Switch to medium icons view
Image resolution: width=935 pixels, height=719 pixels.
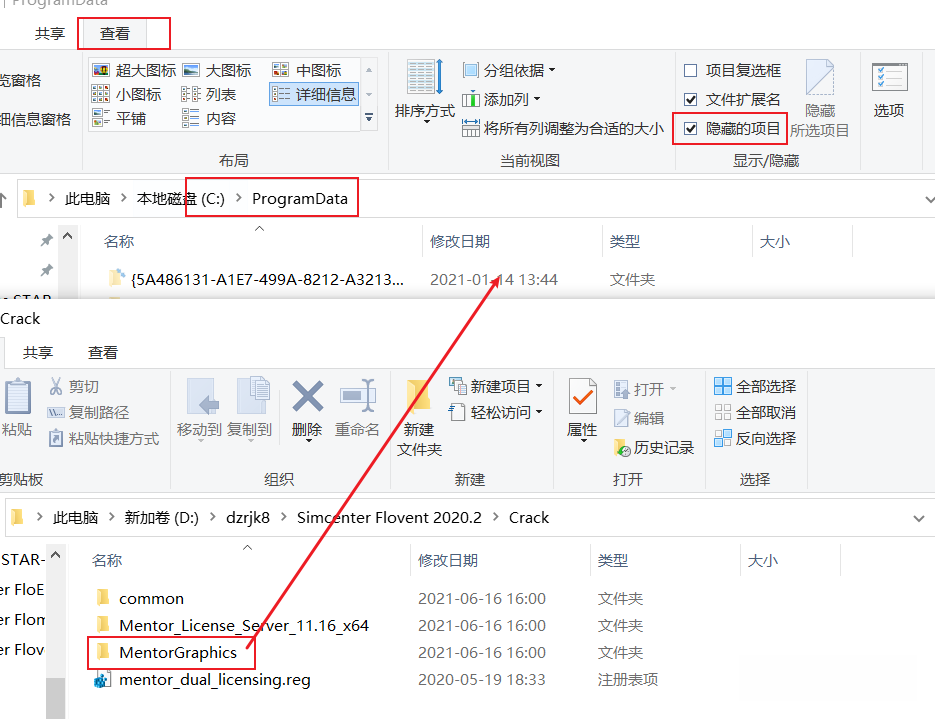point(307,70)
